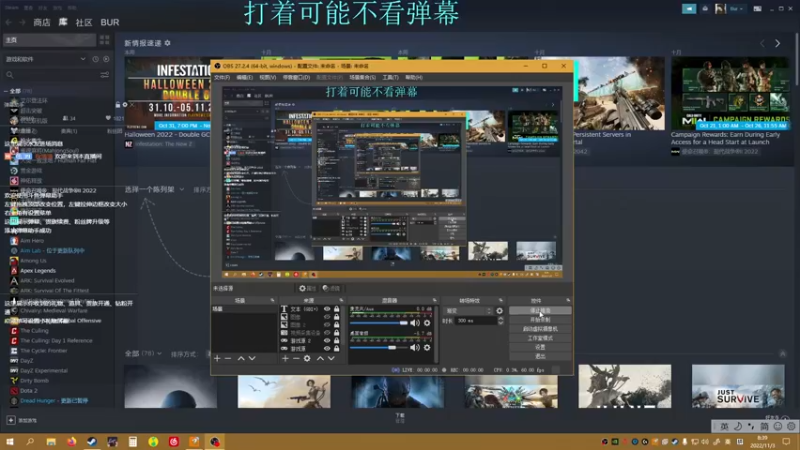This screenshot has width=800, height=450.
Task: Open 桌面音频 audio settings gear
Action: point(427,347)
